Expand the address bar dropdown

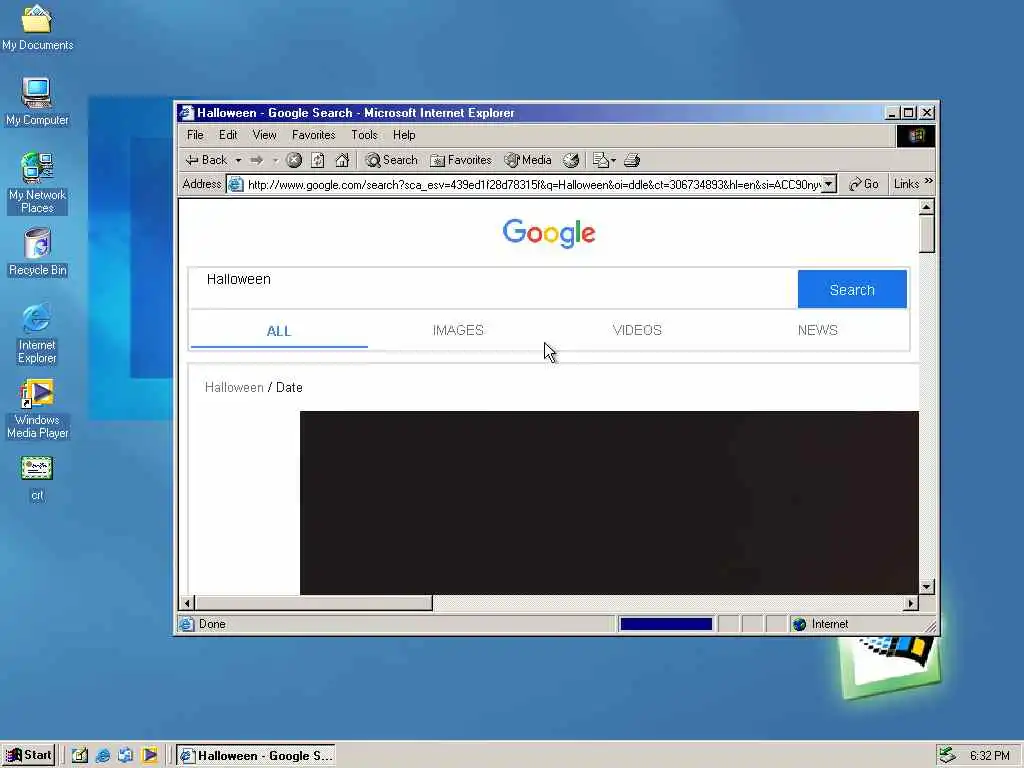pos(829,185)
